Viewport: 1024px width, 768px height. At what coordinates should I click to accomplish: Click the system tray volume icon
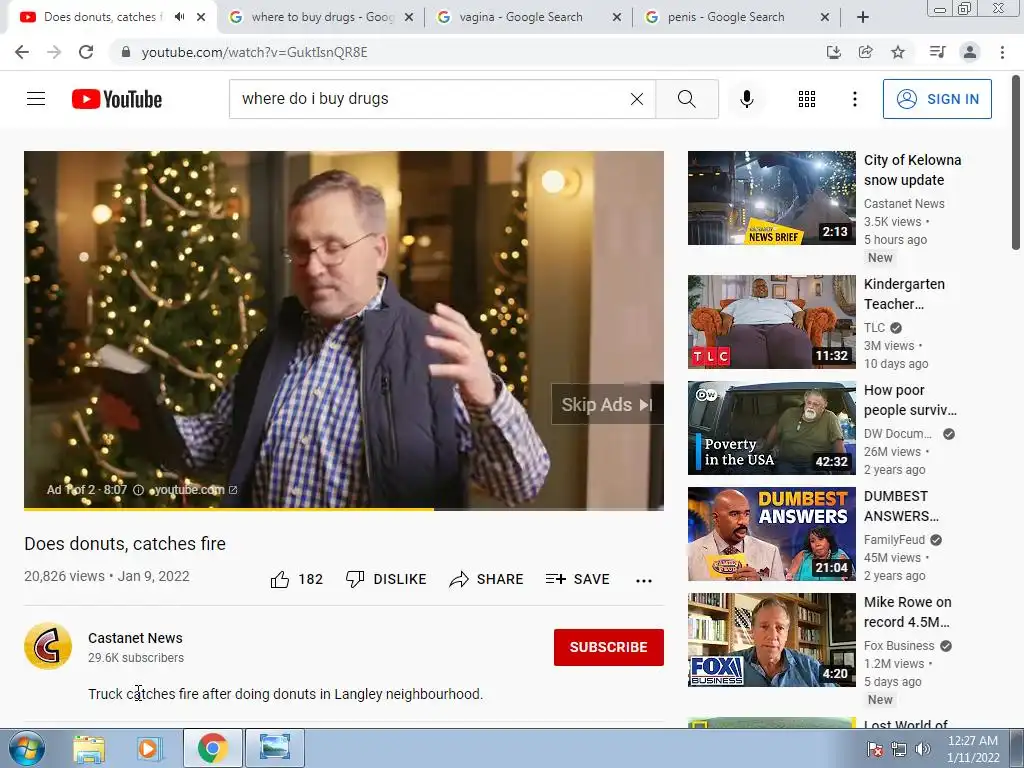click(x=922, y=749)
